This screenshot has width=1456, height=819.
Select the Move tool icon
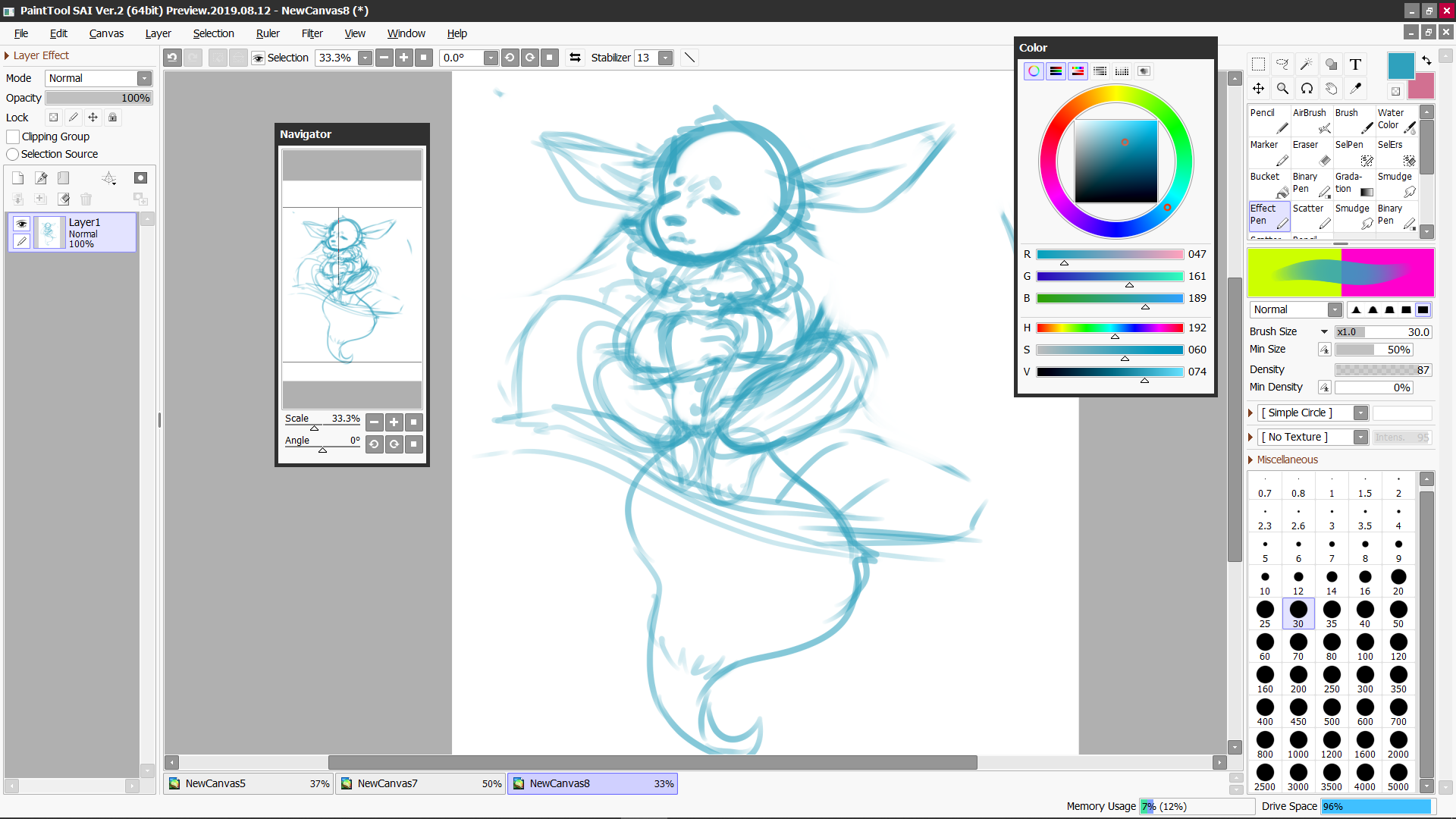(x=1258, y=89)
